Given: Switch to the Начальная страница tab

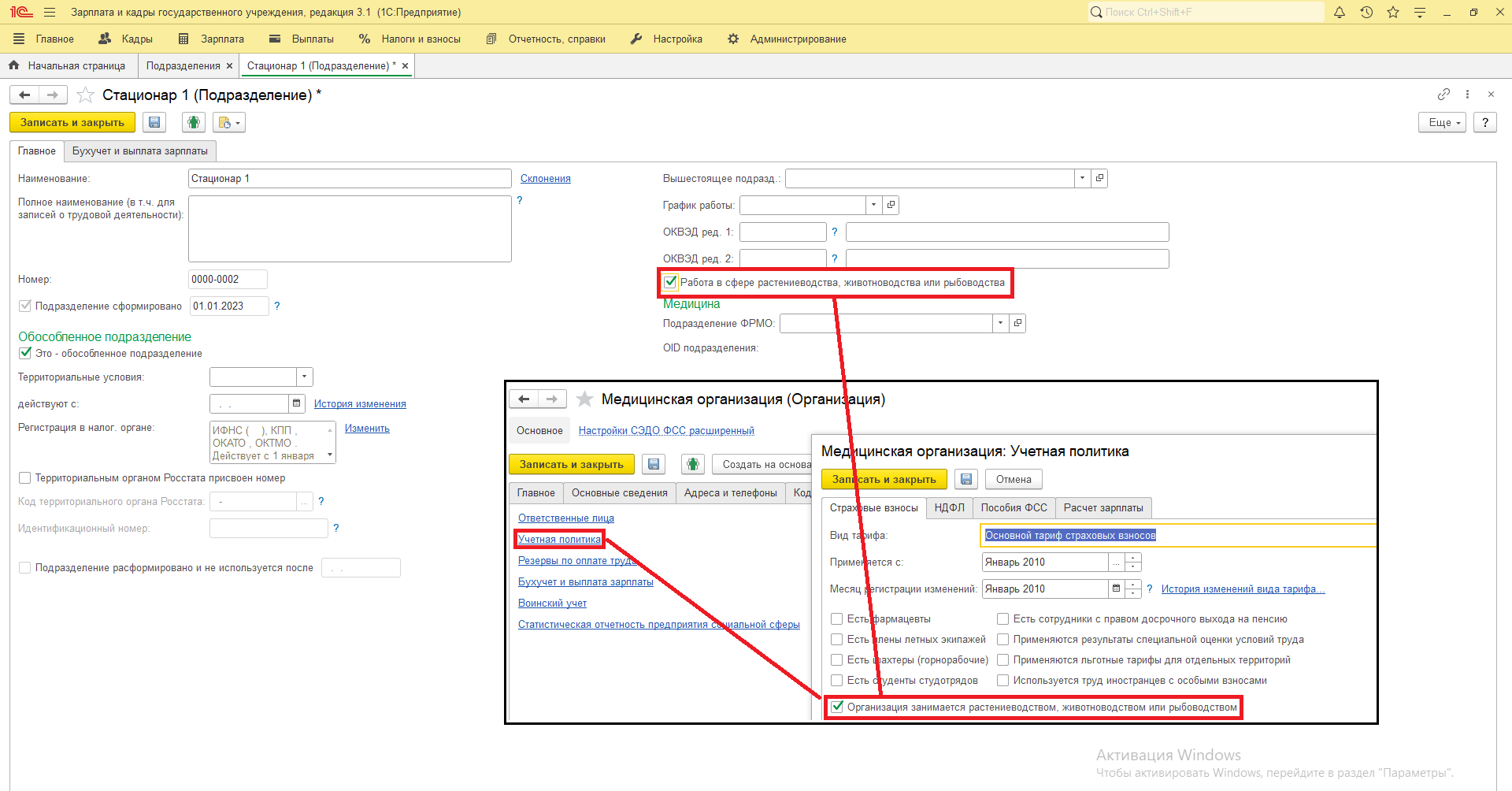Looking at the screenshot, I should tap(69, 66).
